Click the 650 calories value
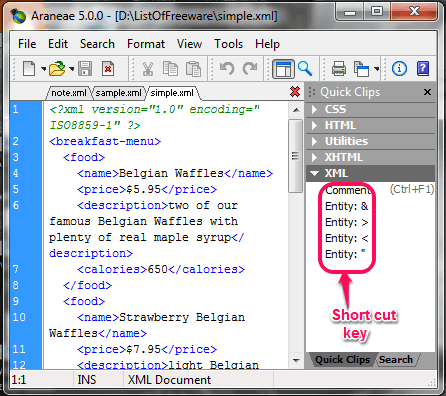This screenshot has height=396, width=446. click(x=158, y=269)
